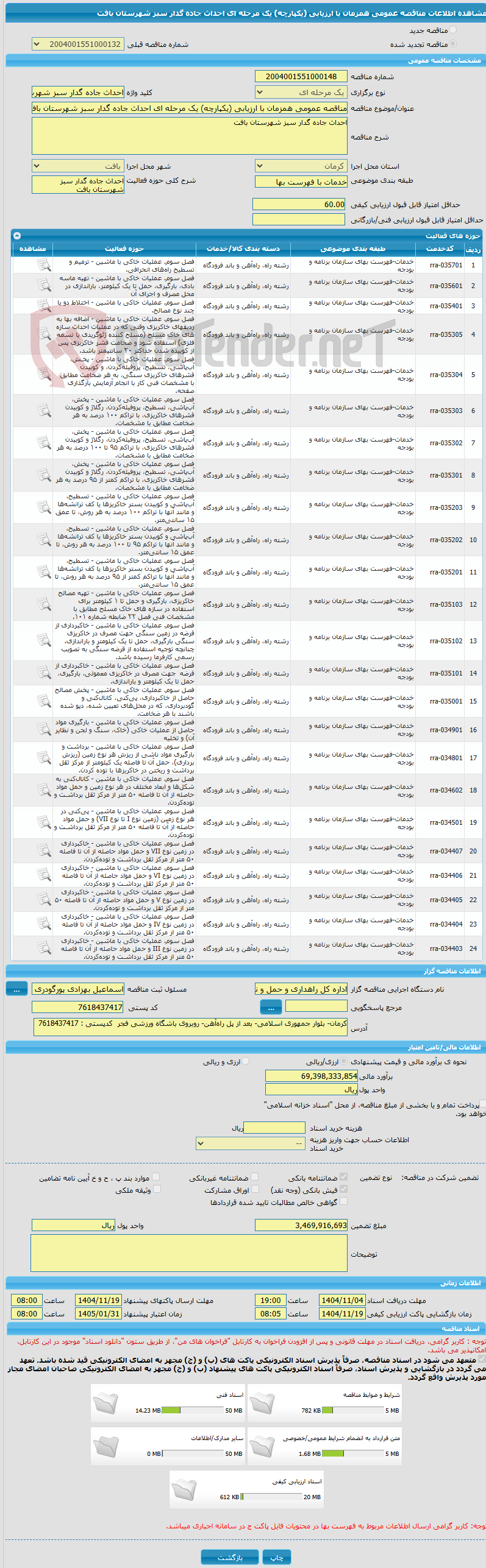Open the view icon for row rra-035601
This screenshot has height=1568, width=486.
point(44,285)
